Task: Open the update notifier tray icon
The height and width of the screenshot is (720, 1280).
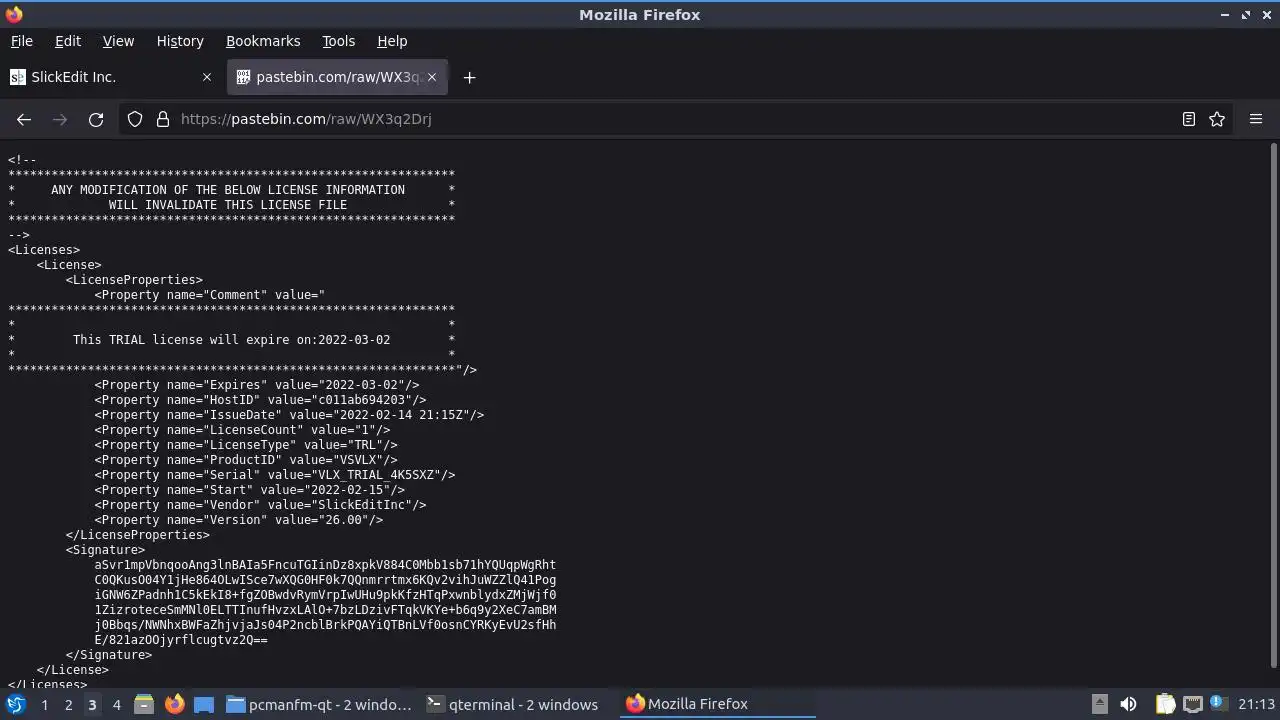Action: 1217,703
